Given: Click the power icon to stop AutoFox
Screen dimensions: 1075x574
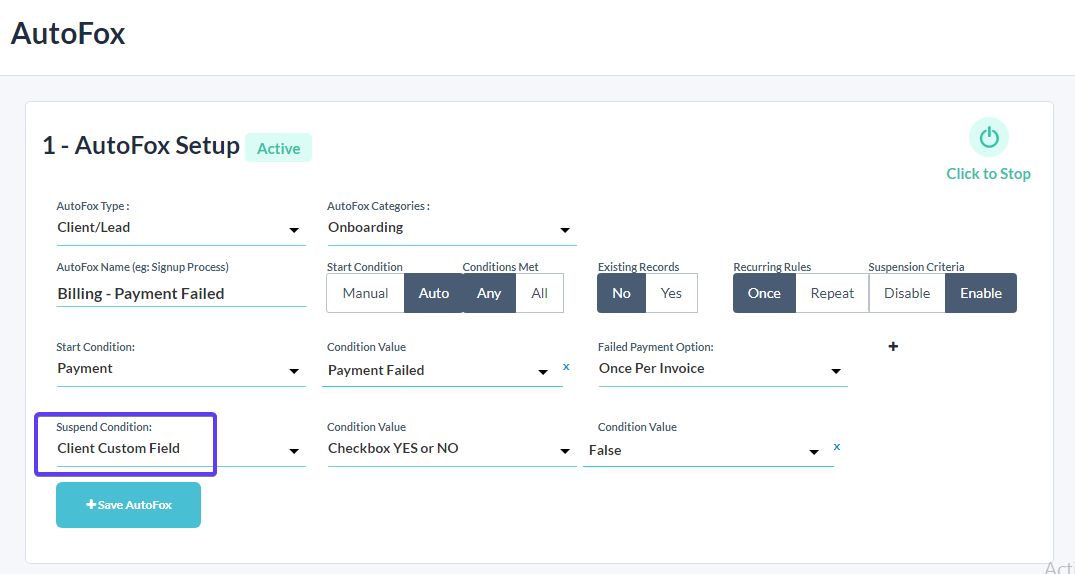Looking at the screenshot, I should point(989,138).
